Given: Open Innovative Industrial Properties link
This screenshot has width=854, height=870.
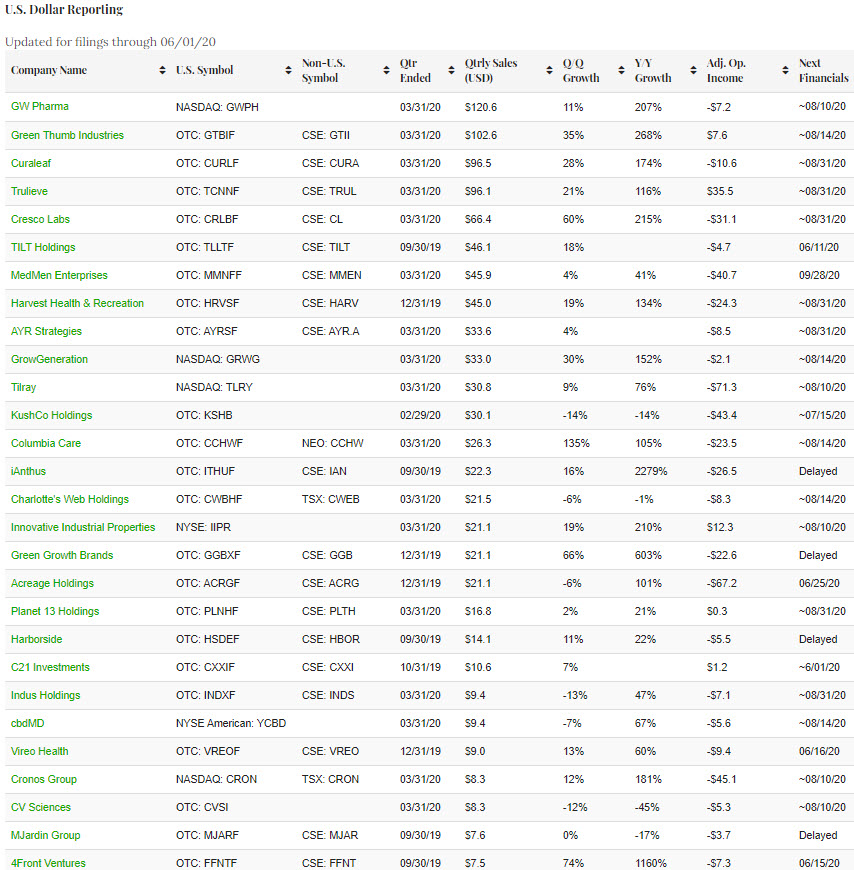Looking at the screenshot, I should point(83,527).
